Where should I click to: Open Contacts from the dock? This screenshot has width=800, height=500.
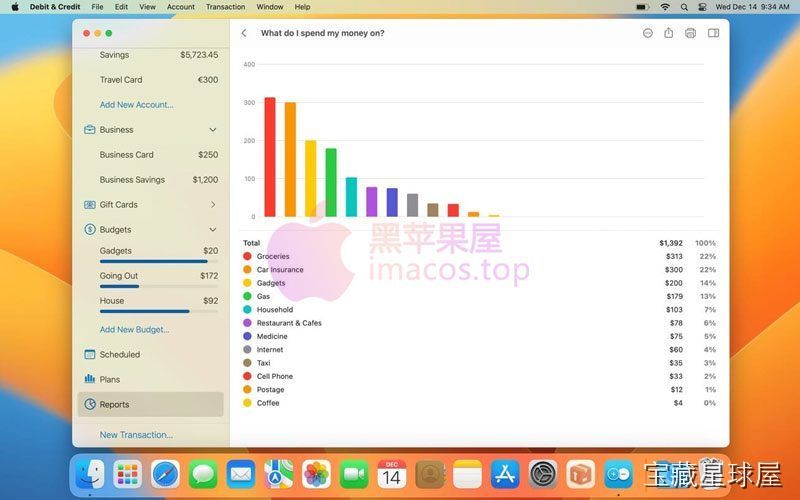[430, 474]
